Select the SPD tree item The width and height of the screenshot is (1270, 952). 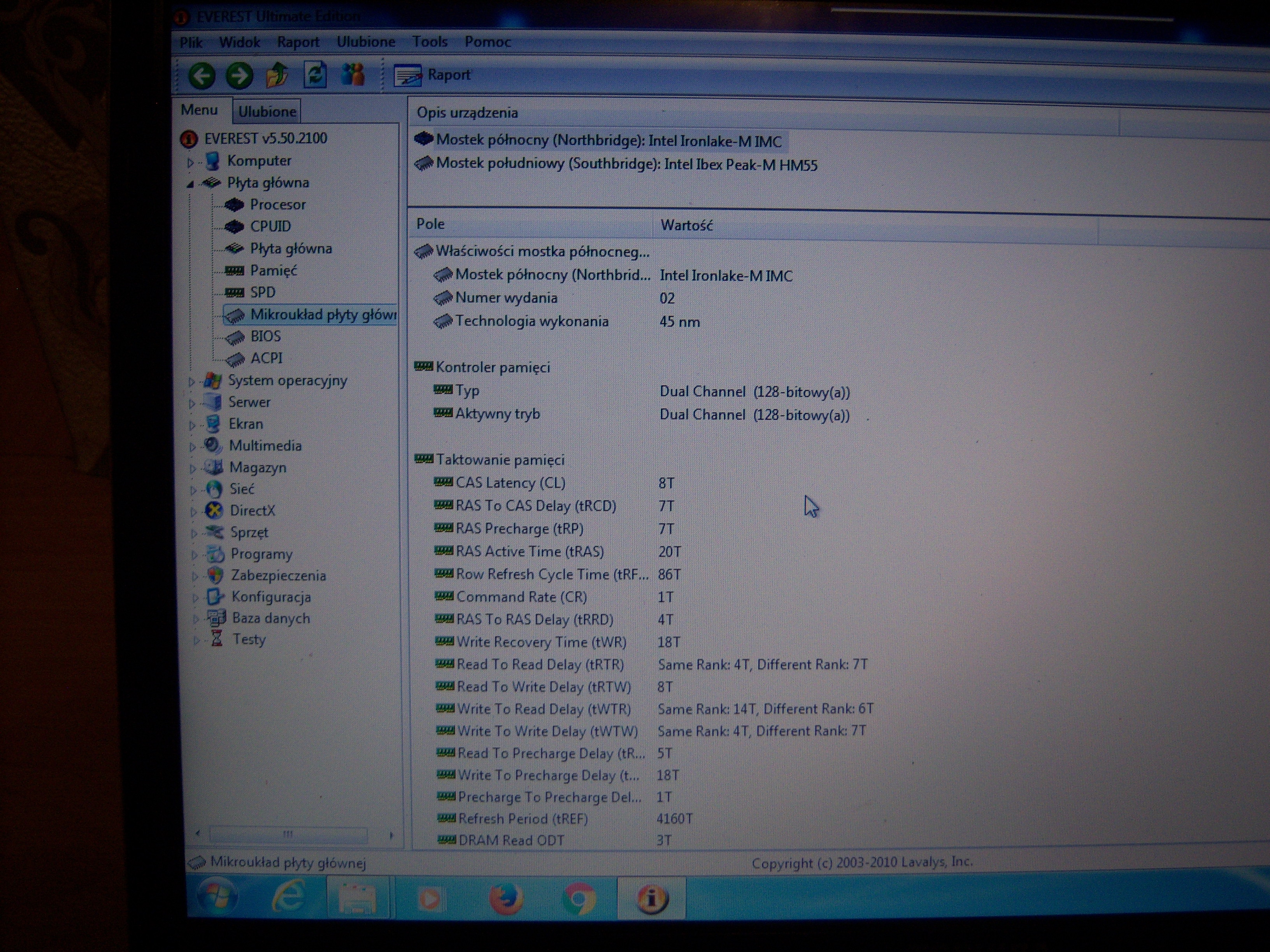tap(262, 293)
